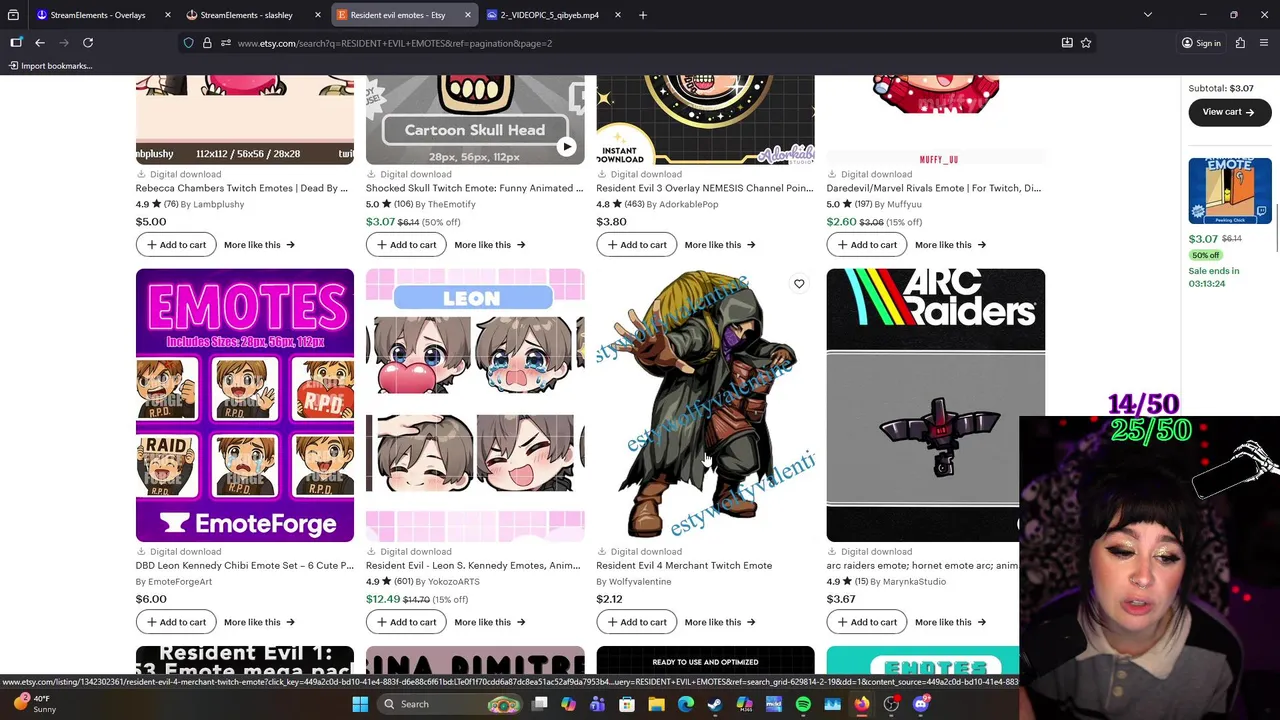Show site security shield information
The image size is (1280, 720).
[x=188, y=43]
